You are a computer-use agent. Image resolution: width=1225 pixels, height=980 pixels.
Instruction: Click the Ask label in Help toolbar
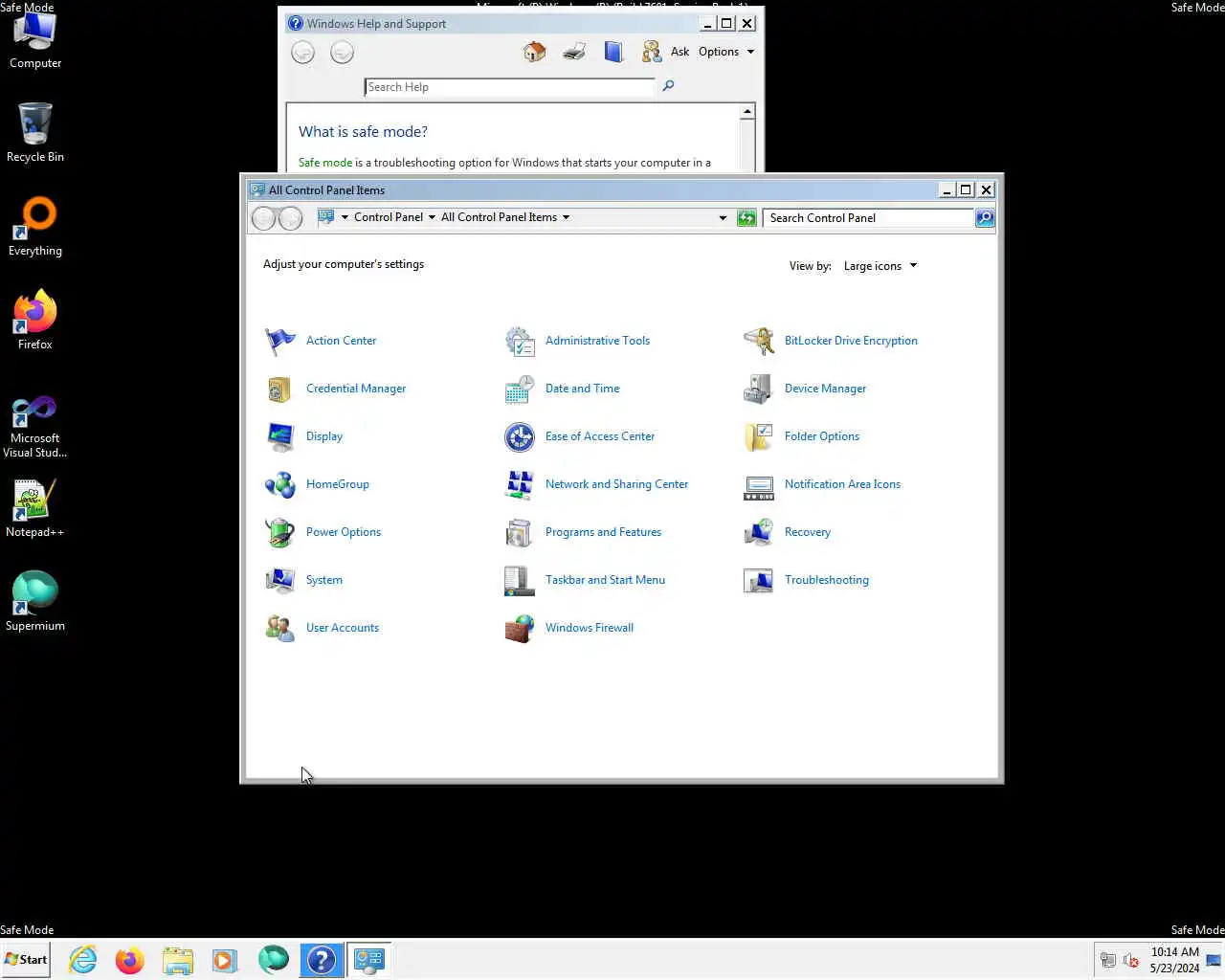679,52
